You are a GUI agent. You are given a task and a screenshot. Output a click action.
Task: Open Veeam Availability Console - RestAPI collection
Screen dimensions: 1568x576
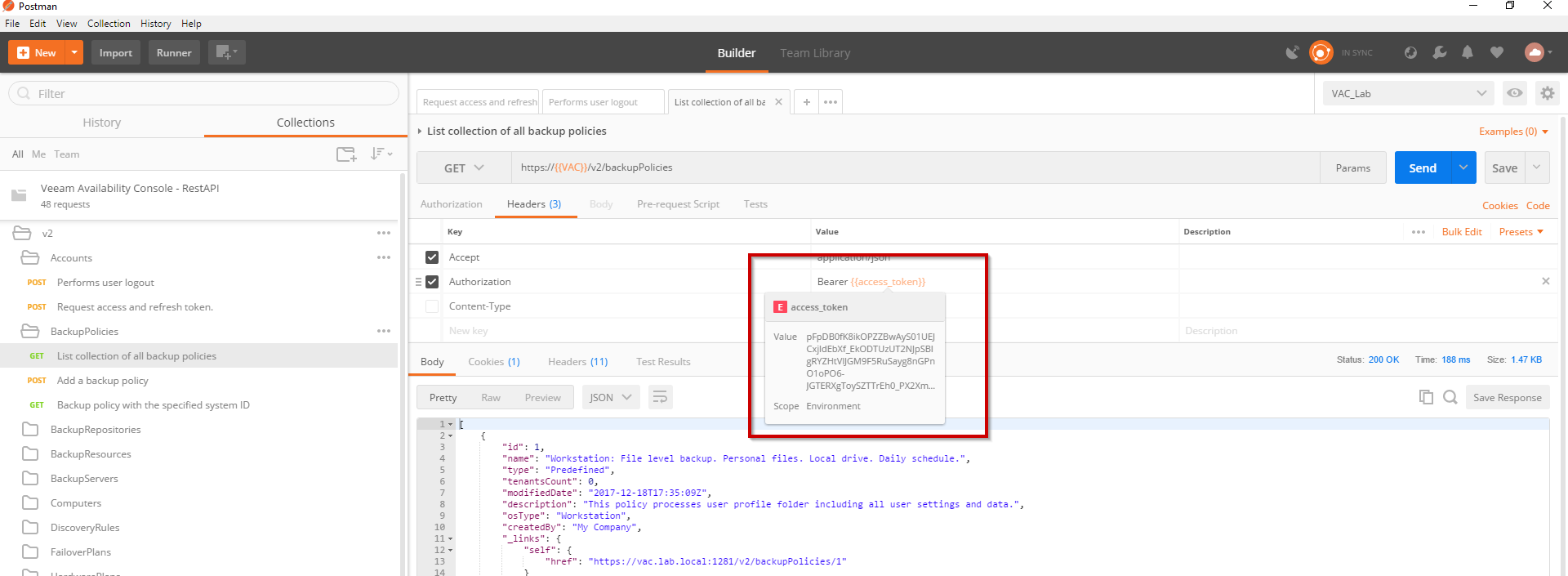tap(200, 195)
